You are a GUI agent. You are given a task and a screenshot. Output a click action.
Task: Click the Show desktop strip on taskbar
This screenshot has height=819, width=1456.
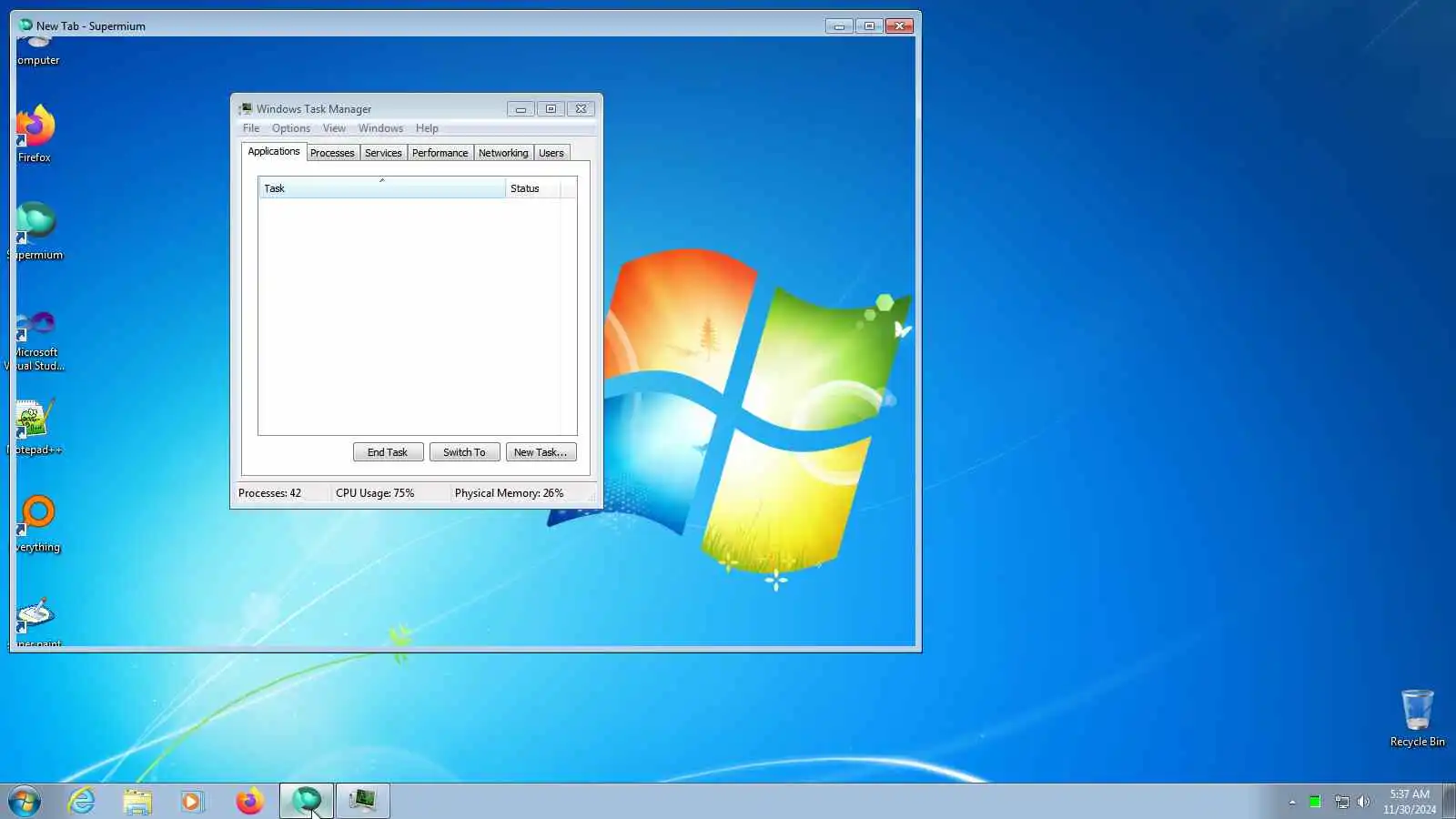point(1450,801)
